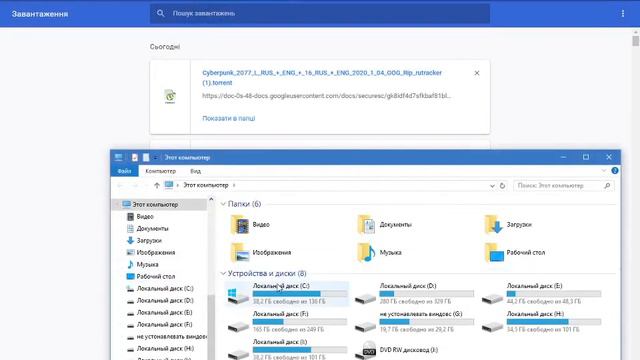Click the Properties quick access icon
The width and height of the screenshot is (640, 360).
(135, 157)
